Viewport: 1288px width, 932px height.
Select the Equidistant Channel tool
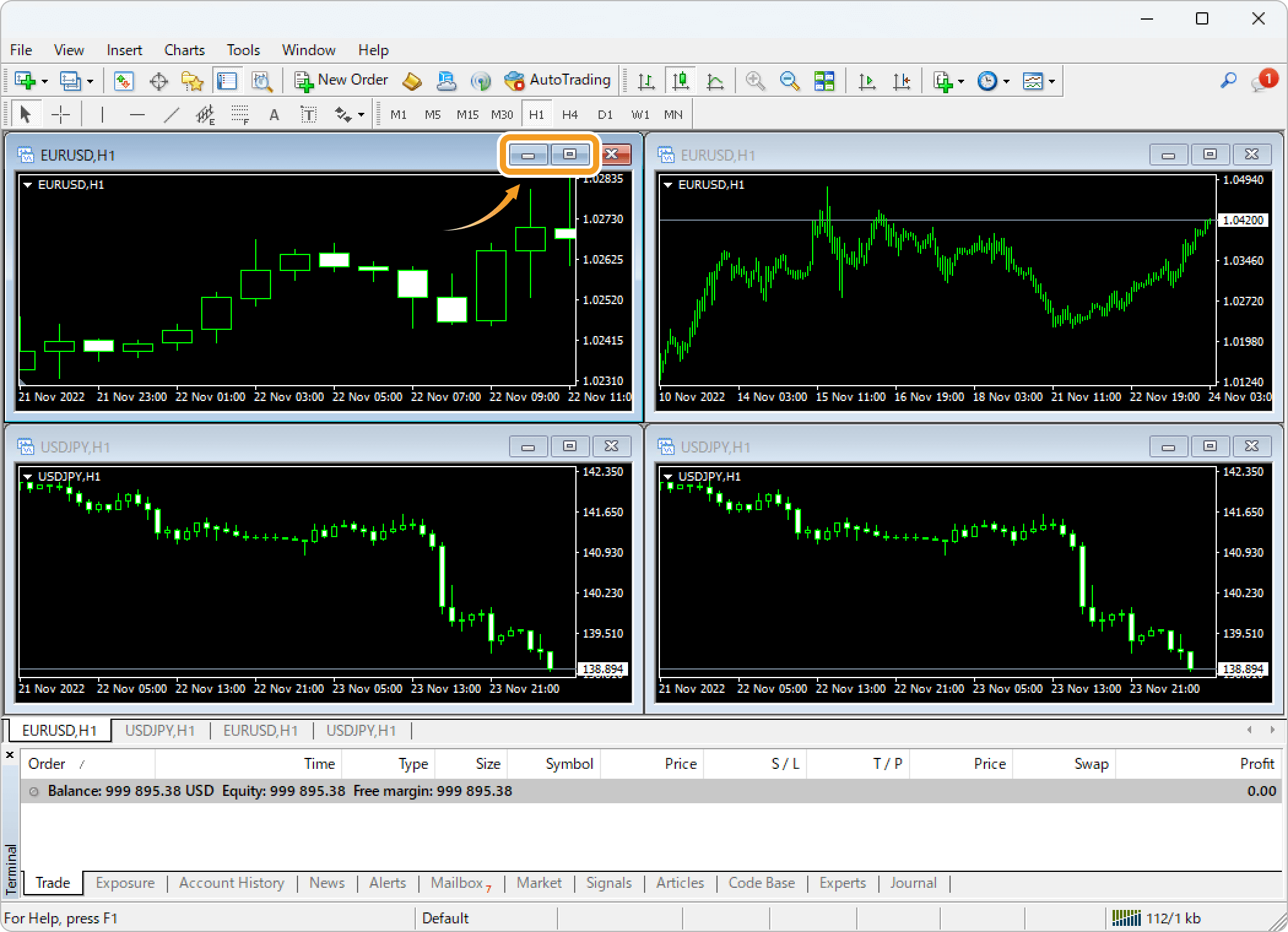206,115
